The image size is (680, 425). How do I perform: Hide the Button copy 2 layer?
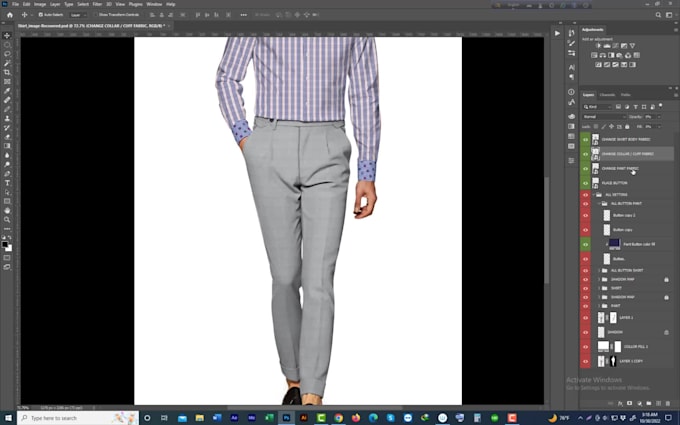click(x=585, y=216)
